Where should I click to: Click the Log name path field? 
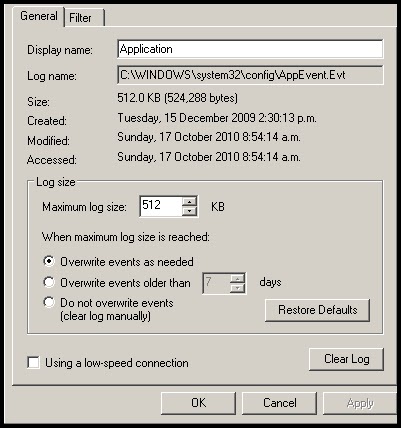click(x=250, y=75)
